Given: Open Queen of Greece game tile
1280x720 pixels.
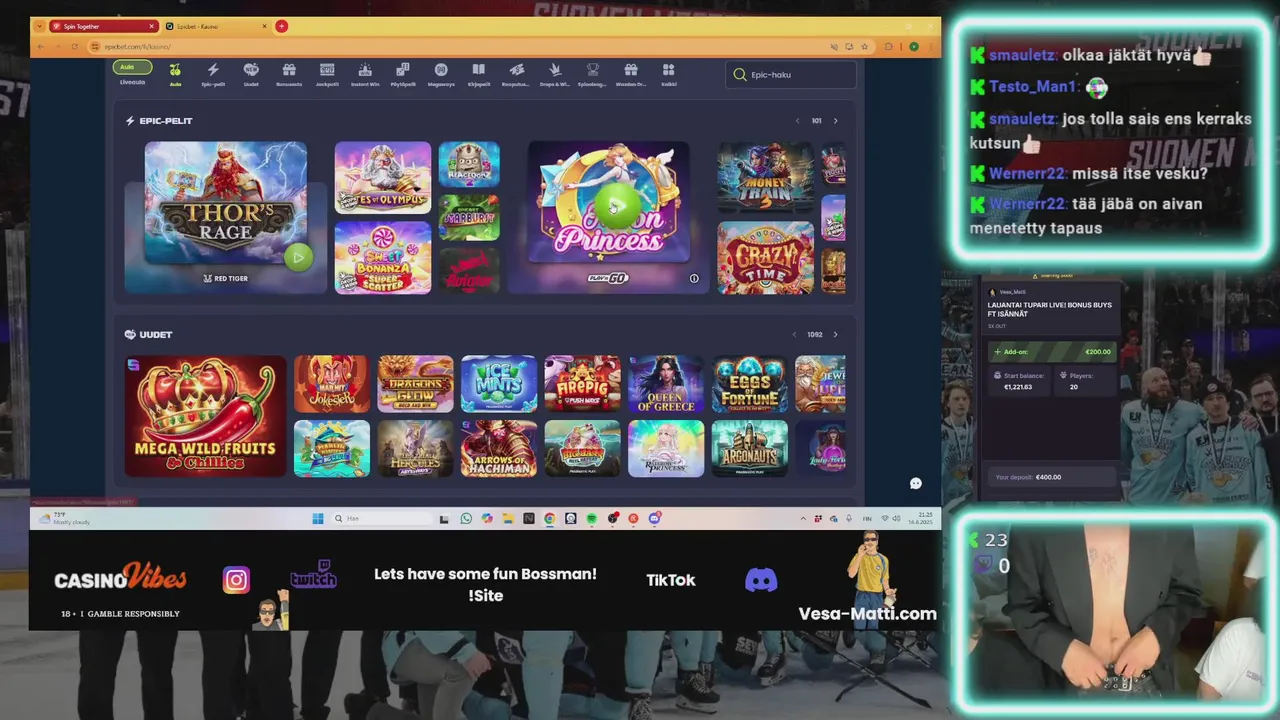Looking at the screenshot, I should 666,384.
